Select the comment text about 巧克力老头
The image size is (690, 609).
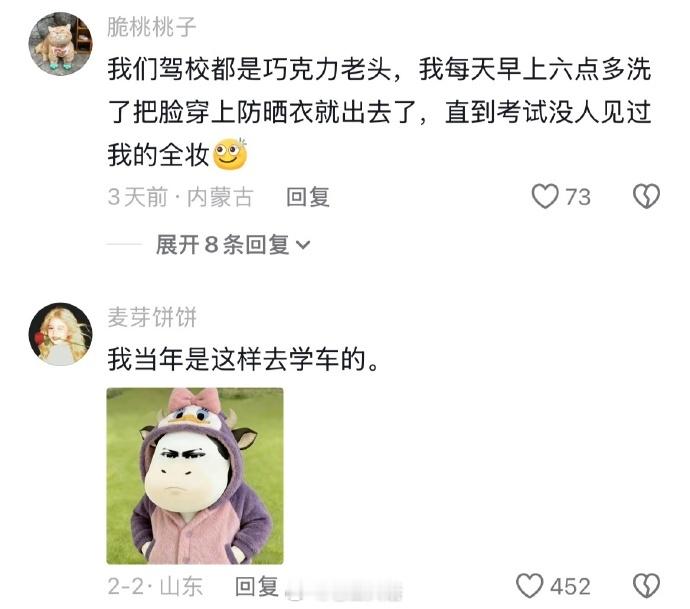click(x=379, y=112)
